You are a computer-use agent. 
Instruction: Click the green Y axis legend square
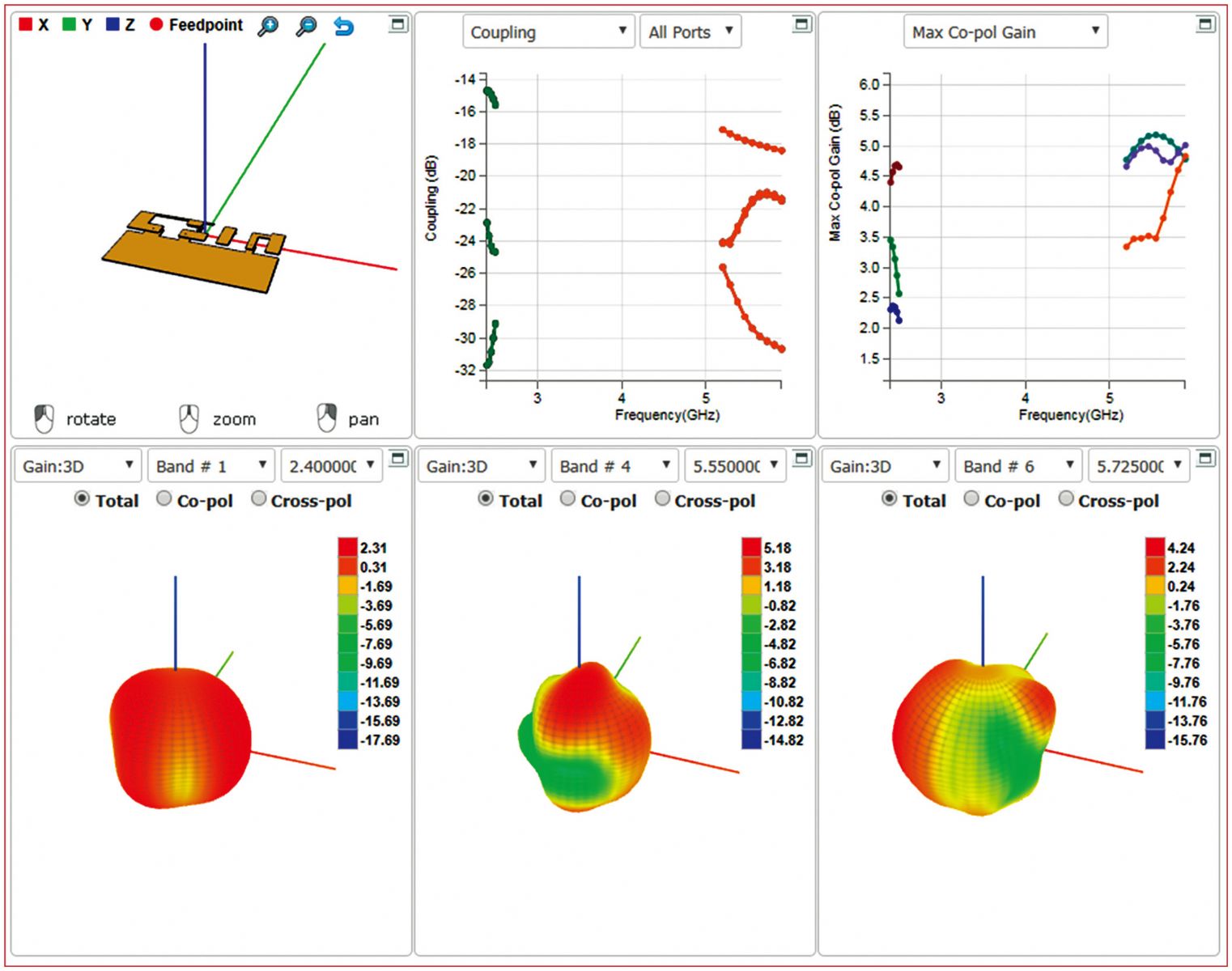pyautogui.click(x=69, y=24)
